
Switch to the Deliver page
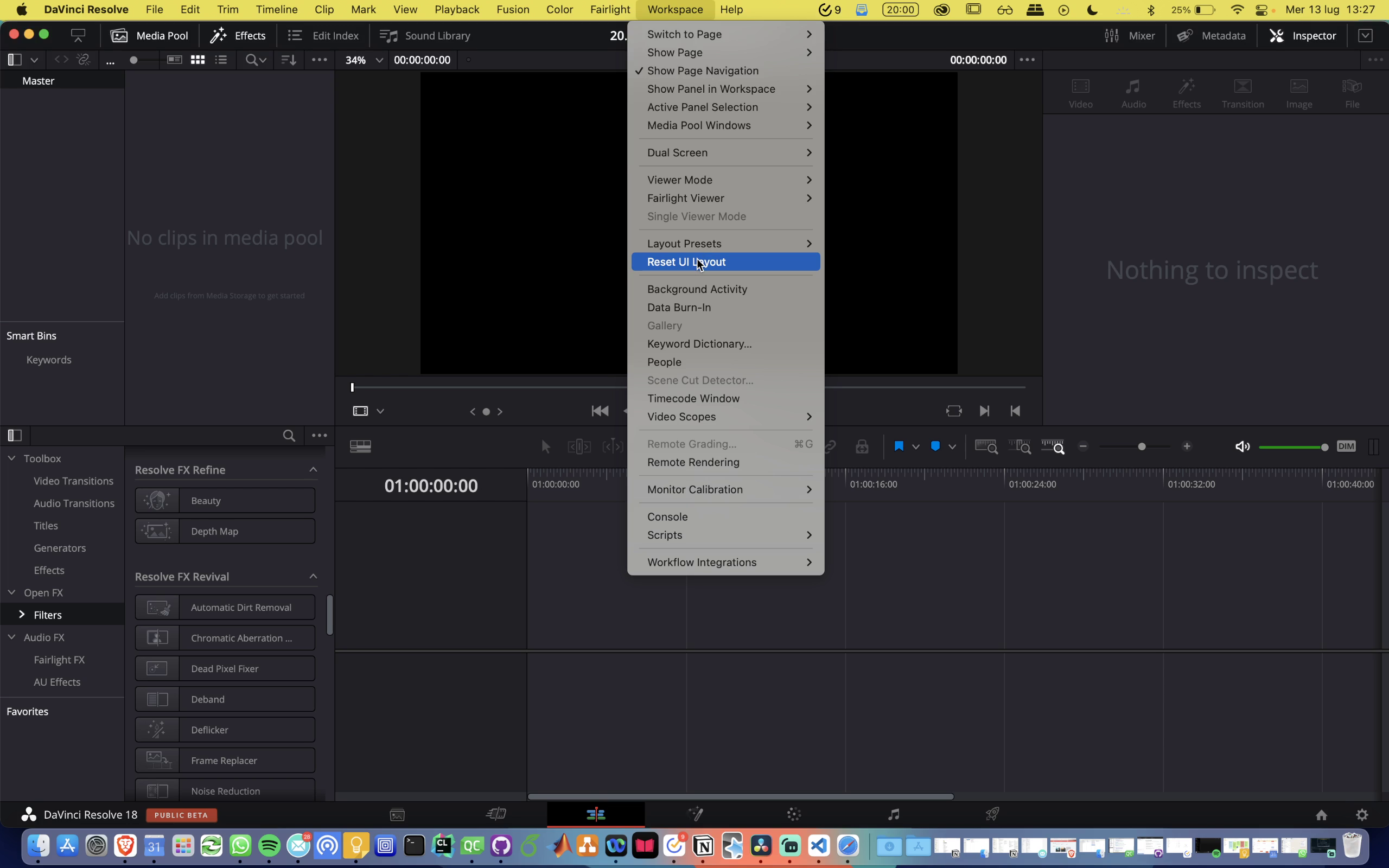(993, 815)
